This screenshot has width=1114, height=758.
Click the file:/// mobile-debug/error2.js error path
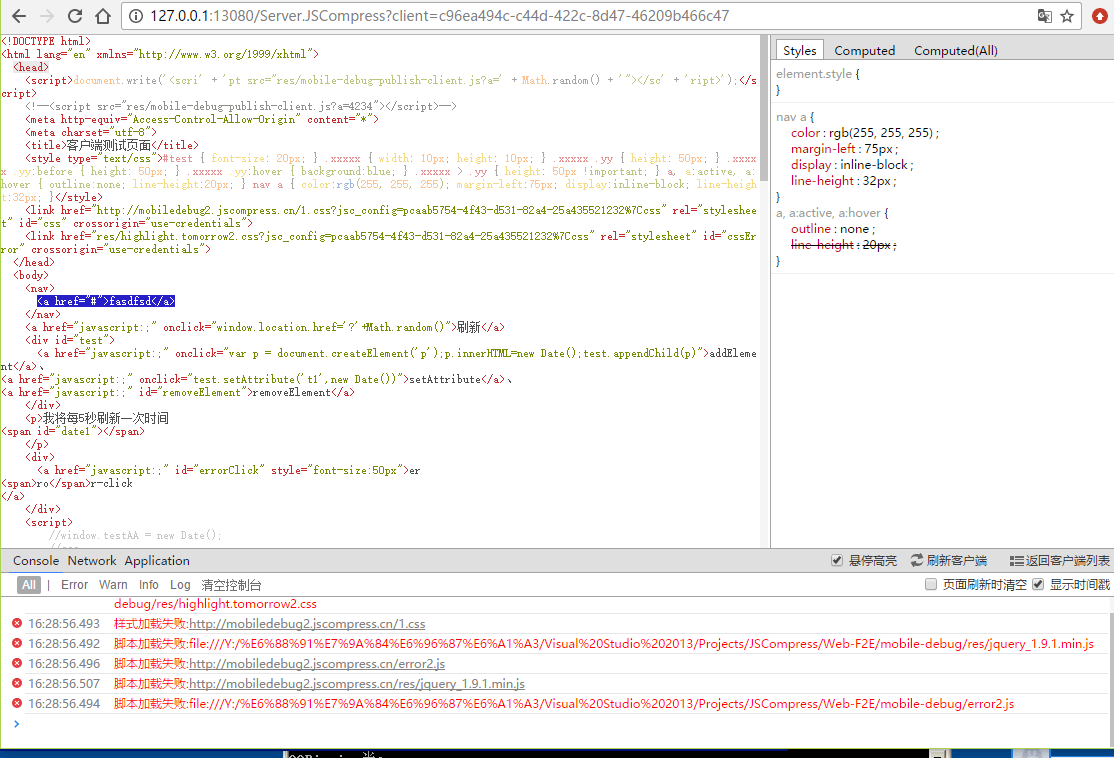(x=602, y=703)
